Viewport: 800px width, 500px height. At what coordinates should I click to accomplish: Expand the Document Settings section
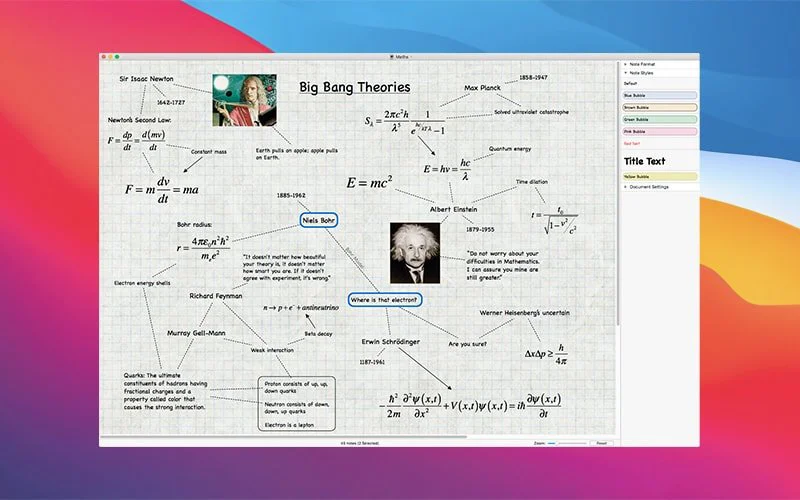(x=625, y=186)
